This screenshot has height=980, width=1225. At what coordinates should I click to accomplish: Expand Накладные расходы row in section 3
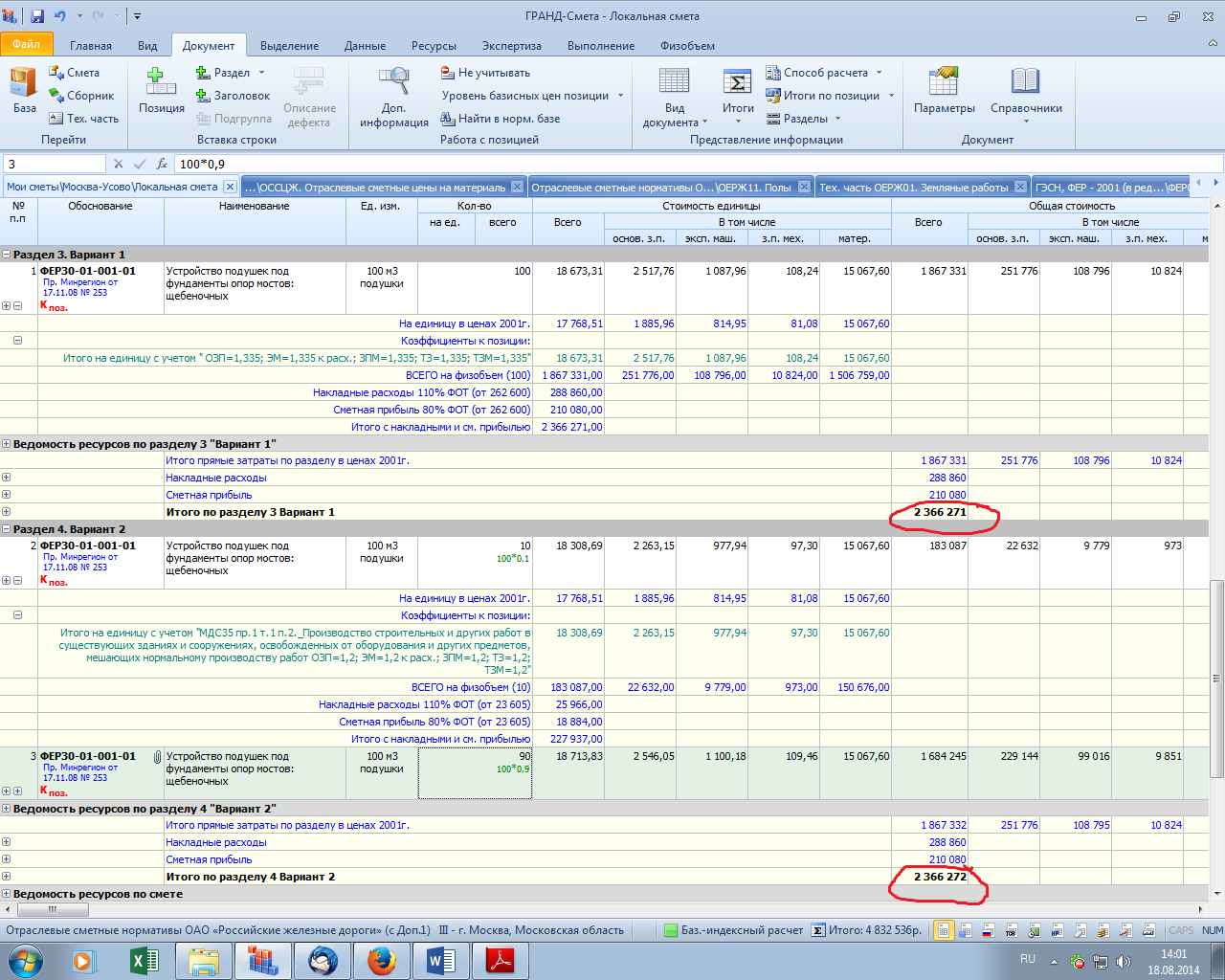pyautogui.click(x=7, y=478)
